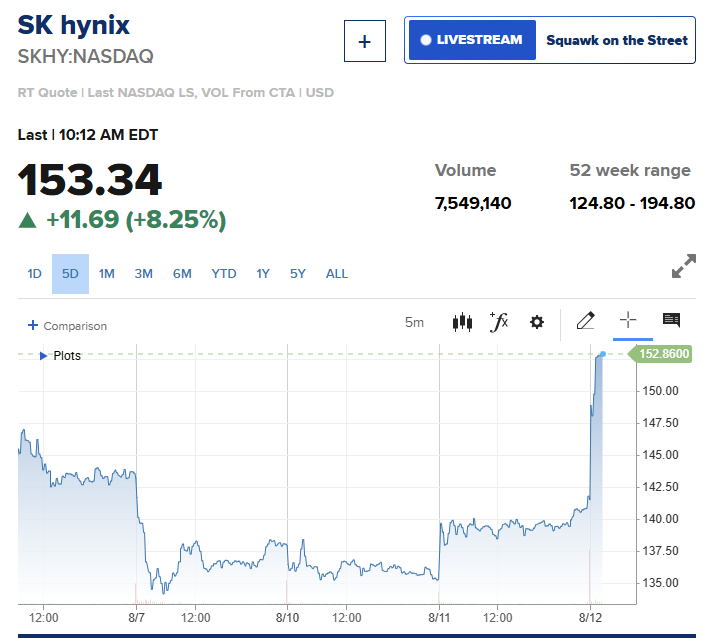The width and height of the screenshot is (718, 638).
Task: Select the 5D time range tab
Action: click(70, 274)
